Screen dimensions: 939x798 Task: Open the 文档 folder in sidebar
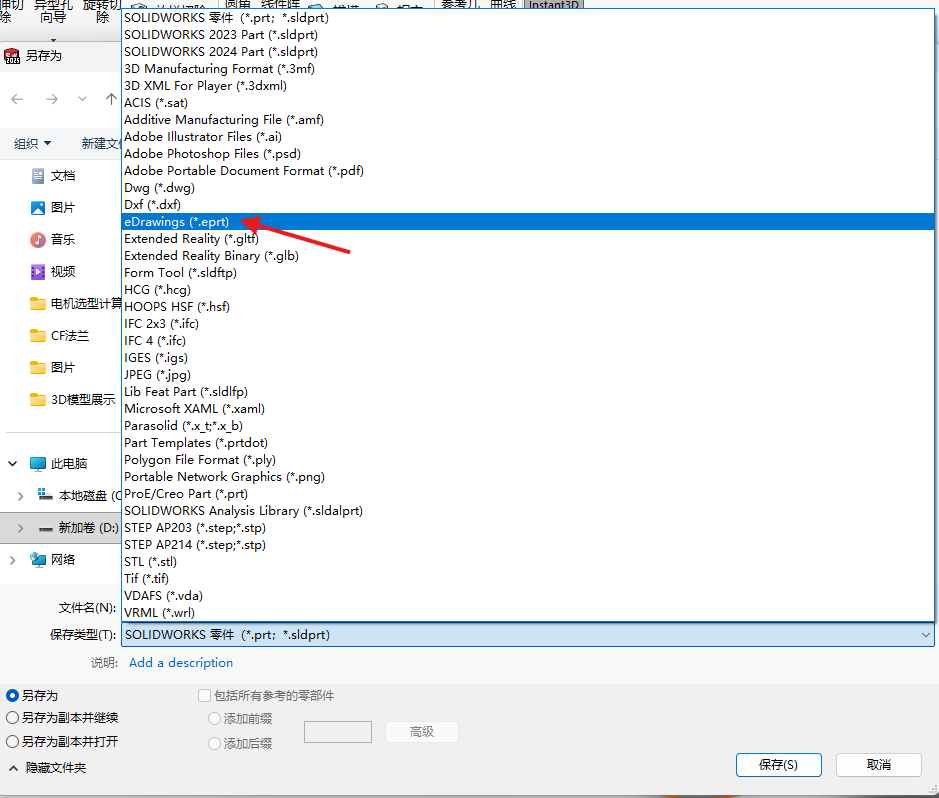(x=62, y=176)
